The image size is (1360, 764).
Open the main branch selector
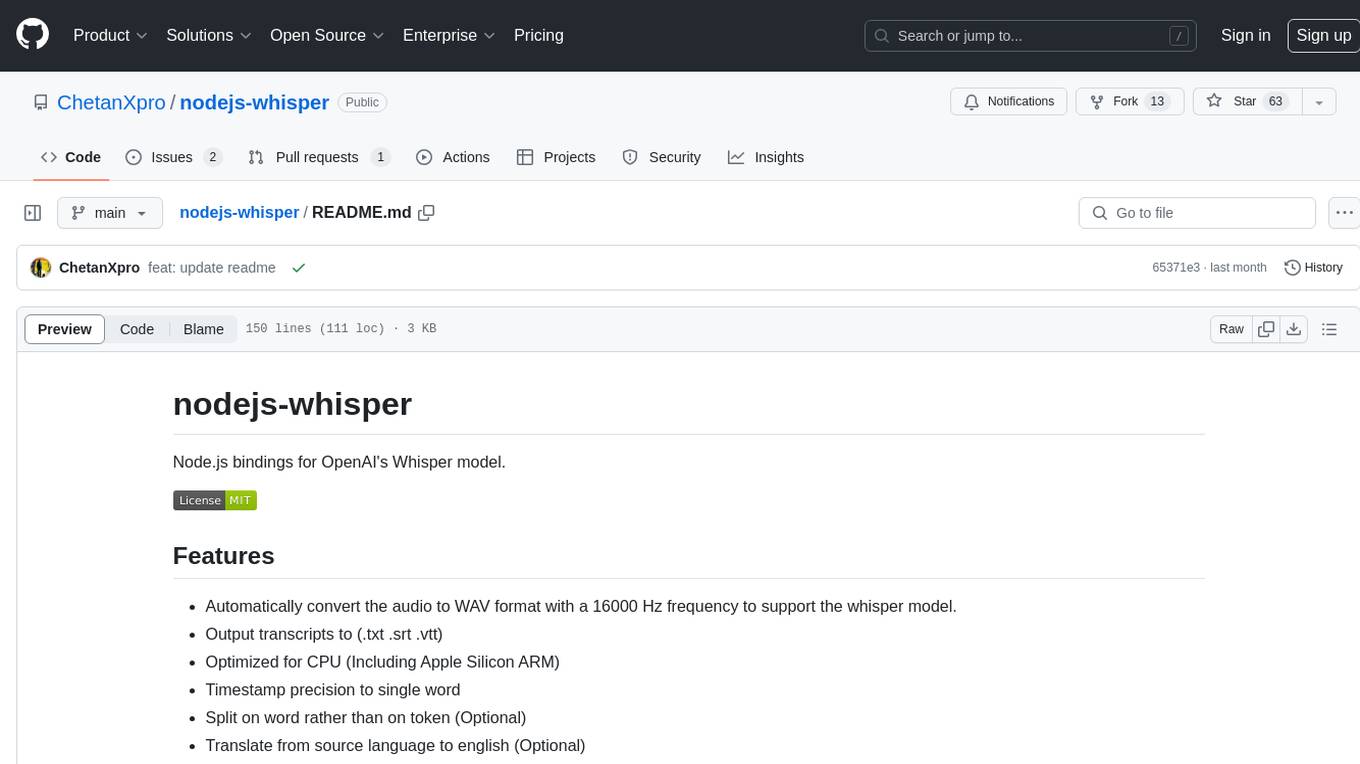[109, 213]
